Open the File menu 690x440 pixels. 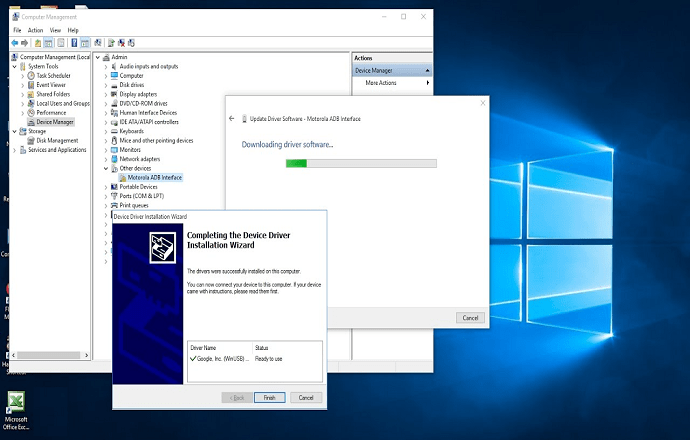[x=17, y=30]
